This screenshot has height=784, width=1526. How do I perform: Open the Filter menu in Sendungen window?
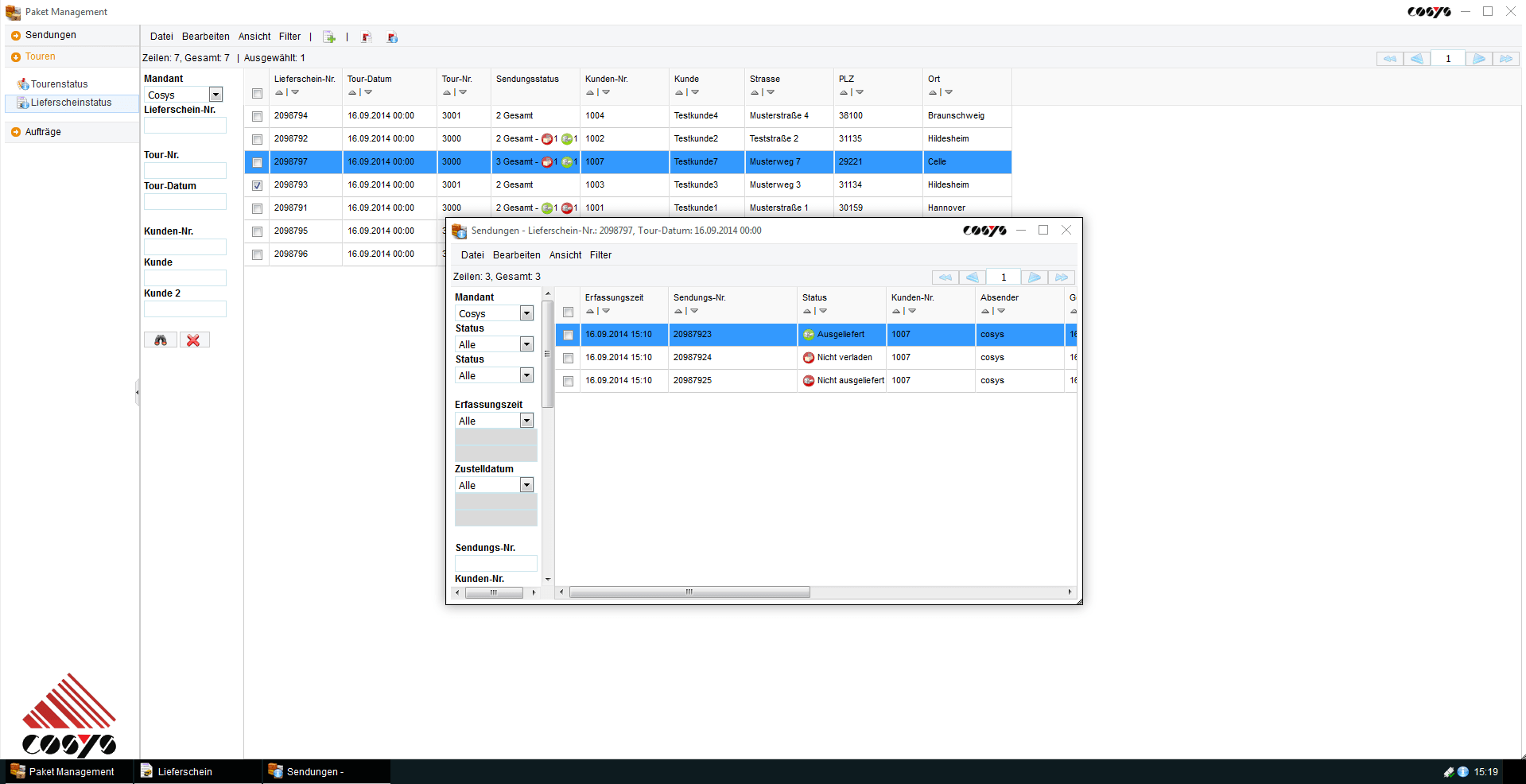[600, 255]
